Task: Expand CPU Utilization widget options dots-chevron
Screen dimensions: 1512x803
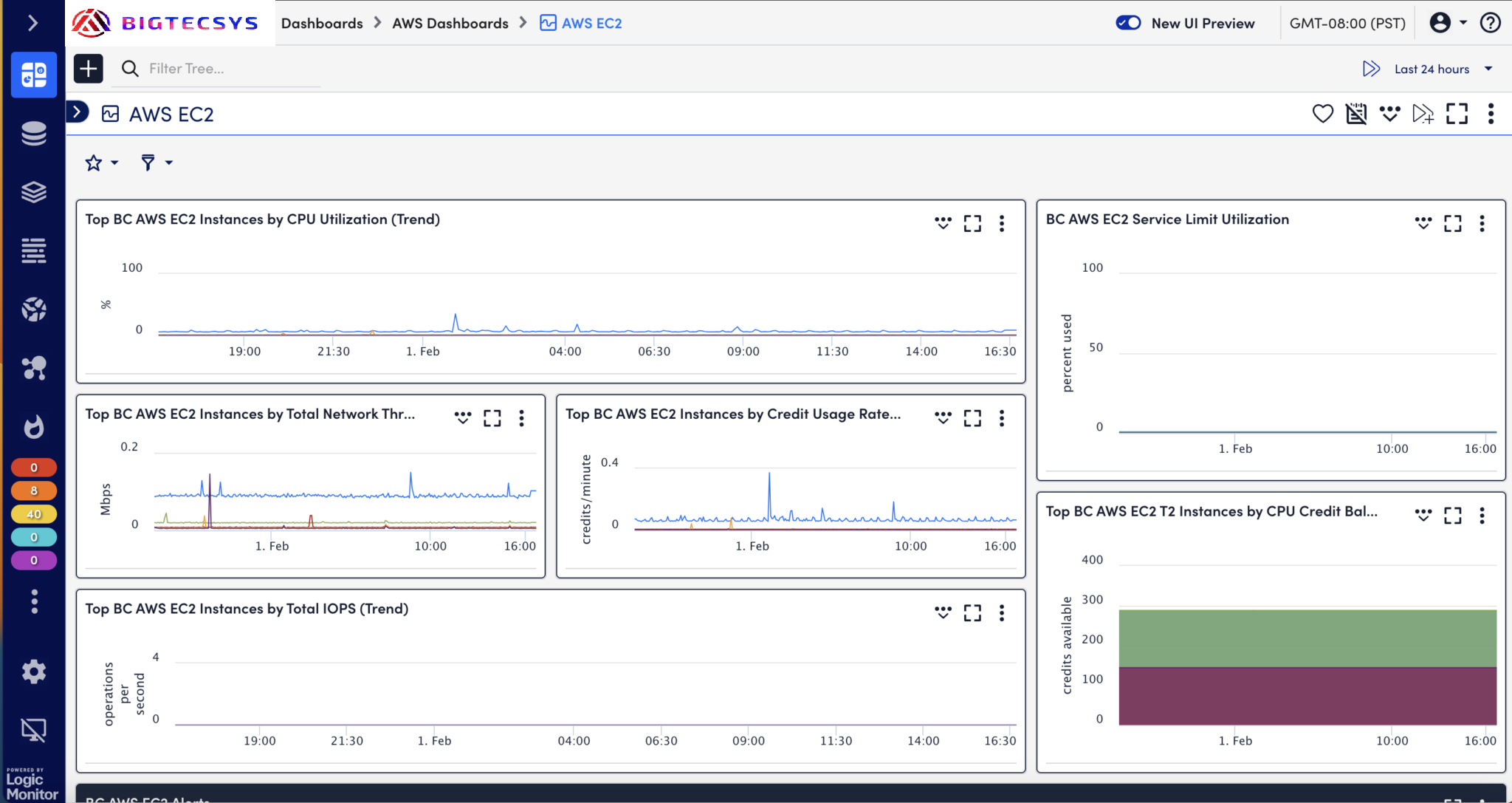Action: (x=943, y=223)
